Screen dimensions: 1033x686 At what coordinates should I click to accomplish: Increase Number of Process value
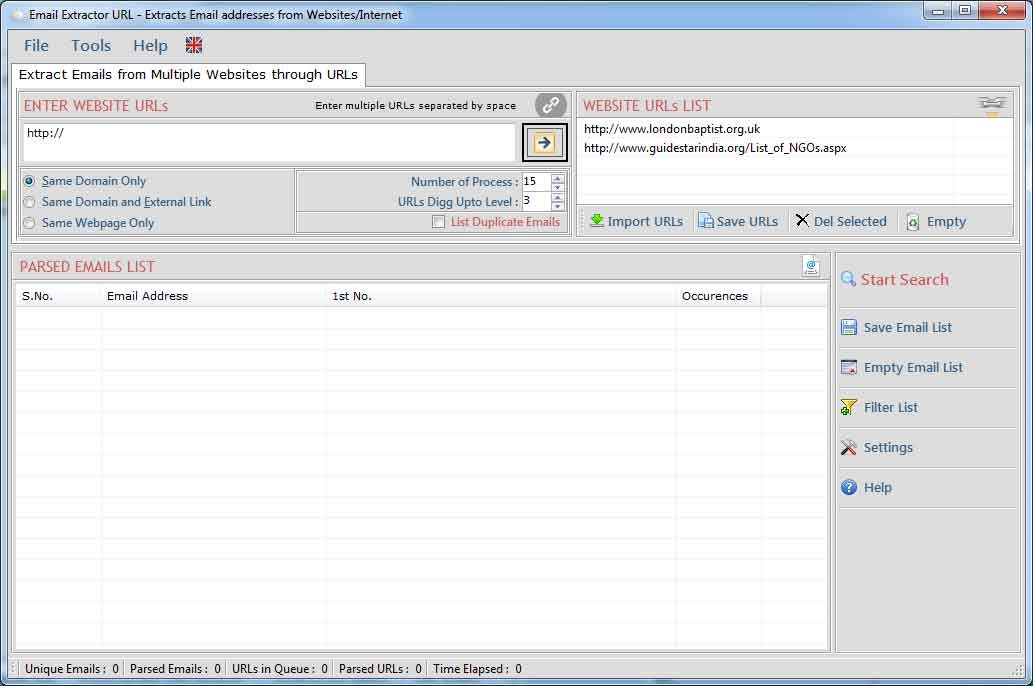[557, 178]
